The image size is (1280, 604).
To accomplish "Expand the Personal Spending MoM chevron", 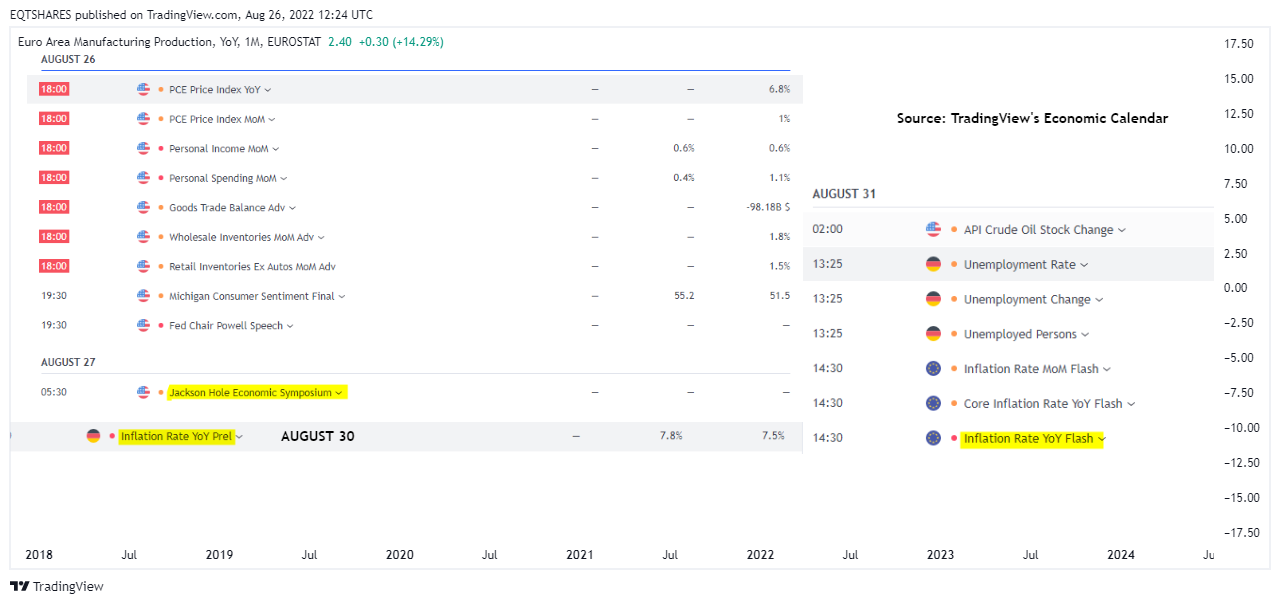I will coord(284,179).
